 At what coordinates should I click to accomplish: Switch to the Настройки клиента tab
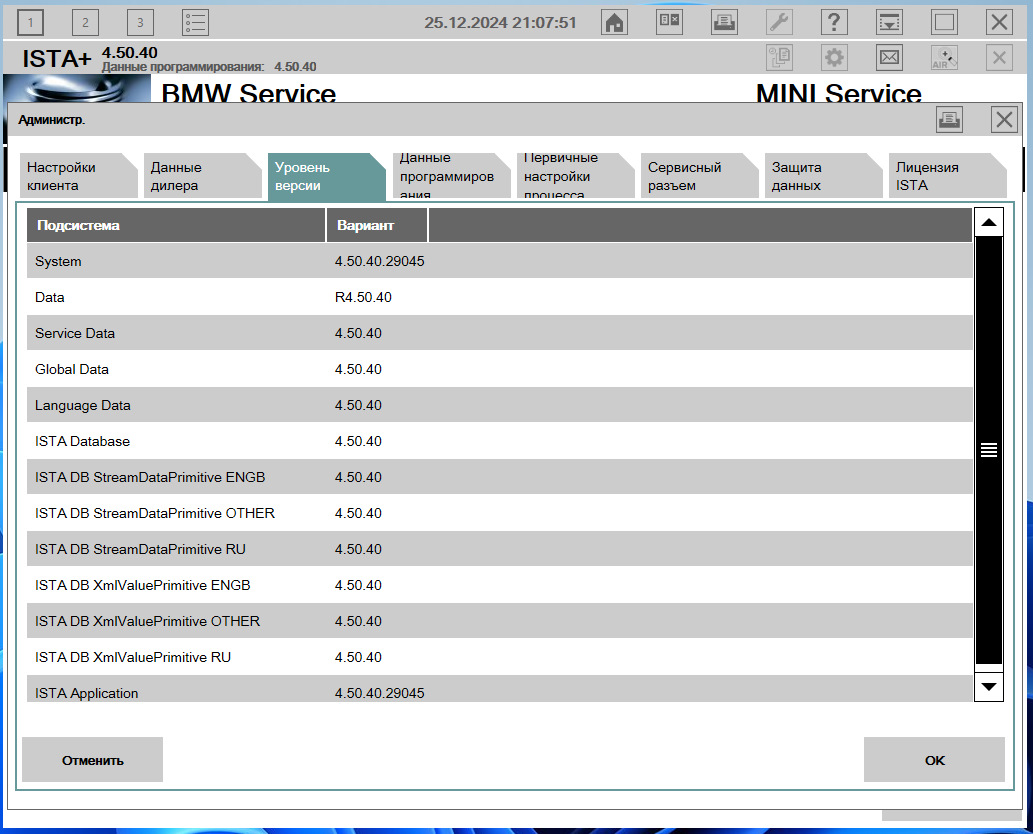click(x=73, y=176)
